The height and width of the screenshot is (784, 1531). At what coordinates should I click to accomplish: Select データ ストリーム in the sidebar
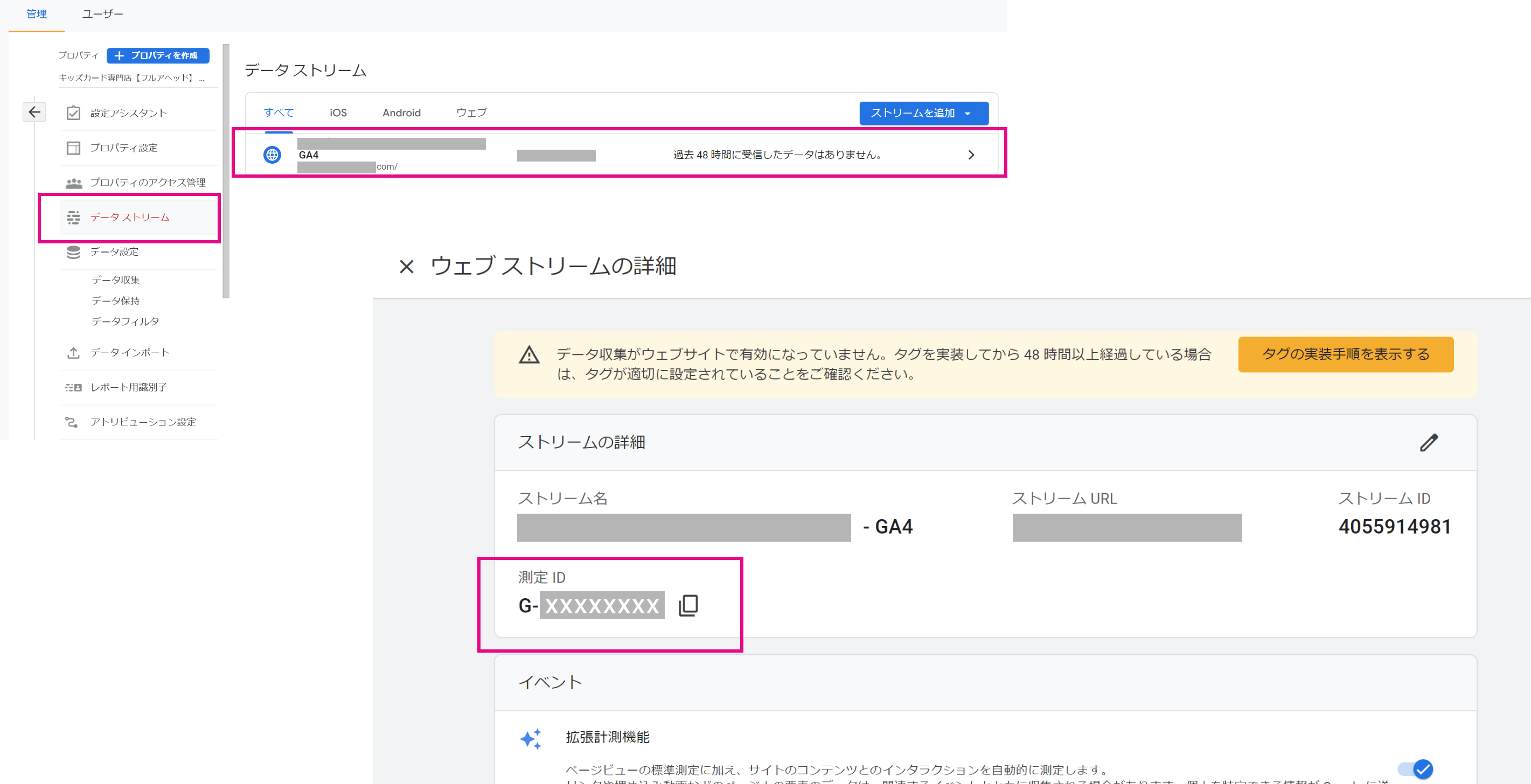pos(130,218)
